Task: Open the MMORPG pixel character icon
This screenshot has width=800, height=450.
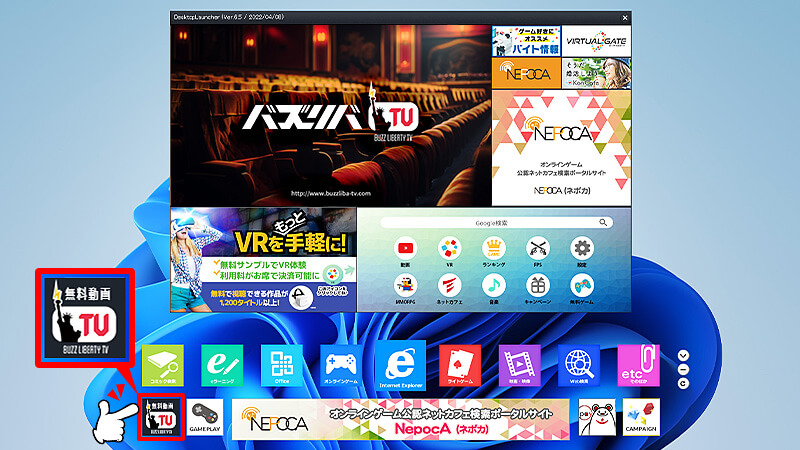Action: 406,286
